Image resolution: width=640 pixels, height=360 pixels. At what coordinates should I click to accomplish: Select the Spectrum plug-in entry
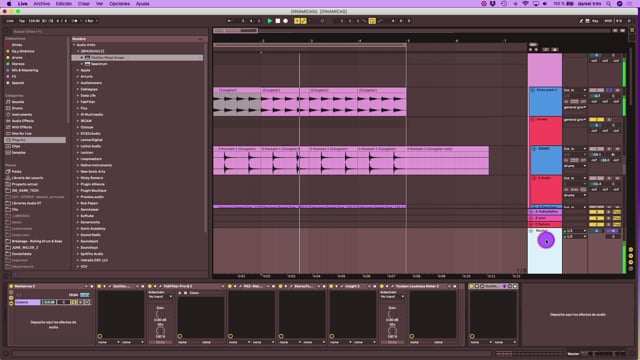(99, 64)
